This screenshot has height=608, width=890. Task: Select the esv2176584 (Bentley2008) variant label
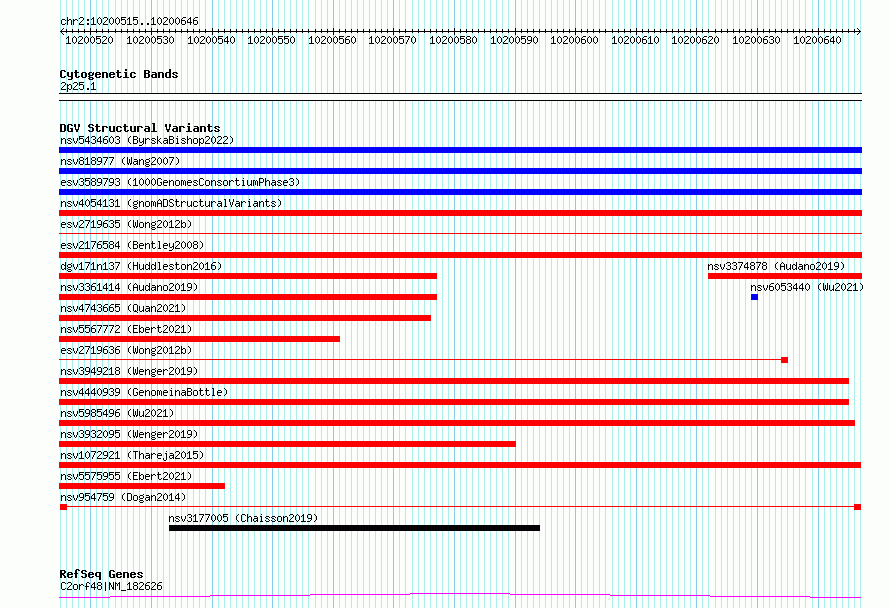coord(132,245)
